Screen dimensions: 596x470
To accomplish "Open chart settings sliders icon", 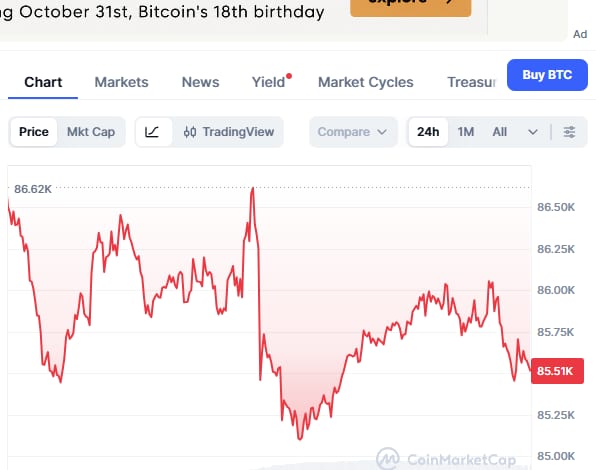I will point(569,132).
